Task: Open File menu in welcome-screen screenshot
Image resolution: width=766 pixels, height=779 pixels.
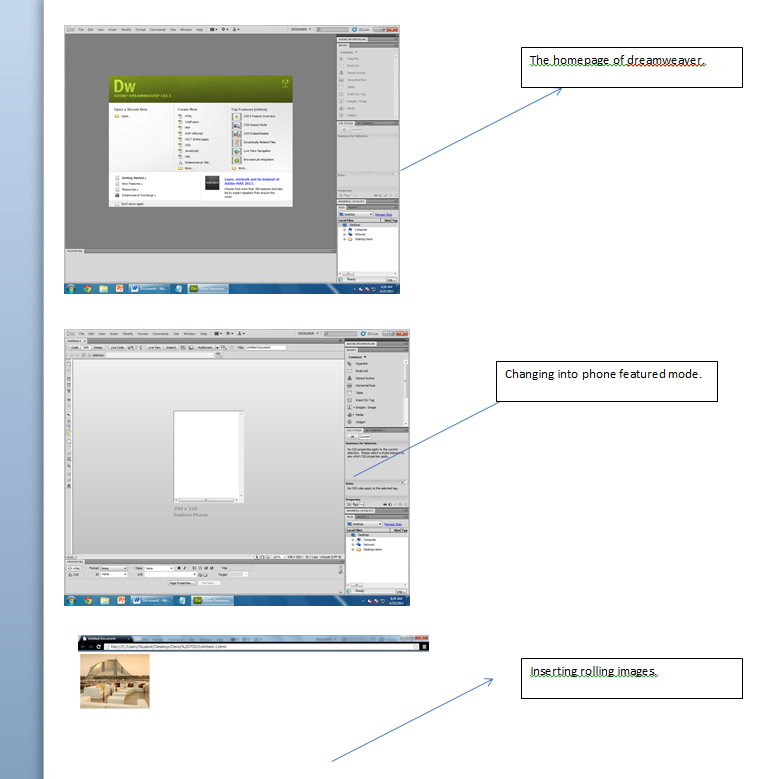Action: click(x=81, y=29)
